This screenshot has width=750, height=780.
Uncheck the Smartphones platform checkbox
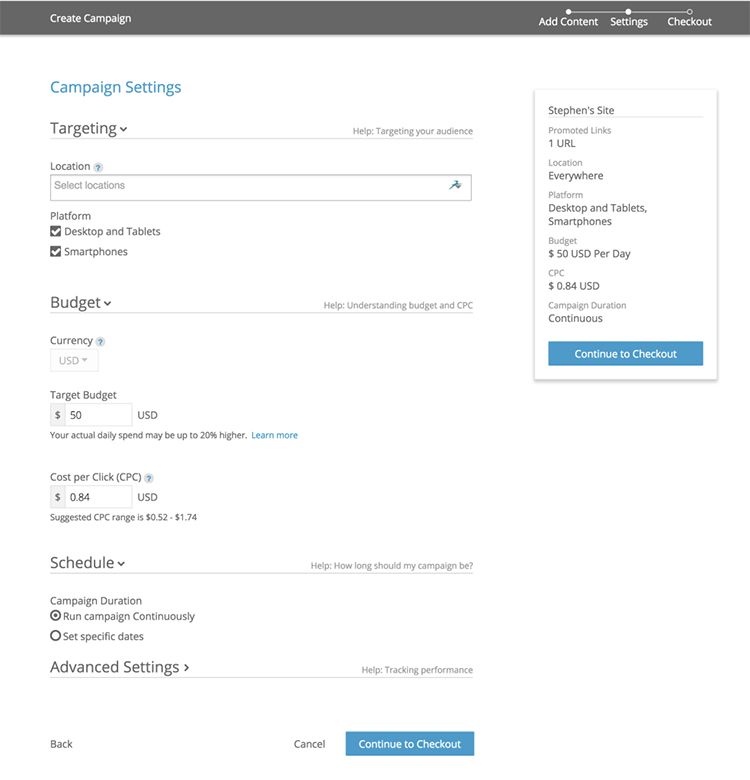tap(56, 252)
